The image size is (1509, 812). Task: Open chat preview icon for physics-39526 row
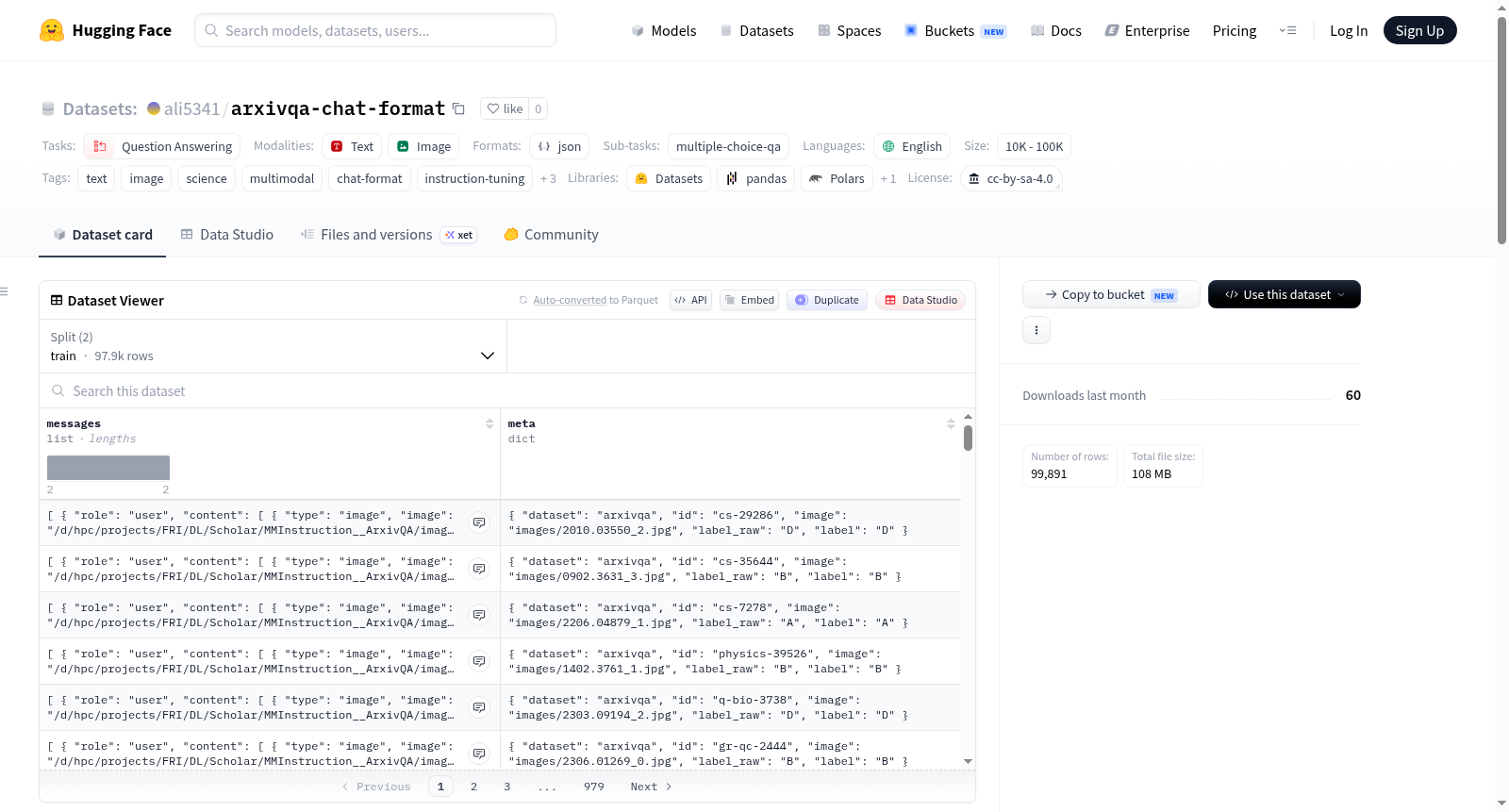479,661
